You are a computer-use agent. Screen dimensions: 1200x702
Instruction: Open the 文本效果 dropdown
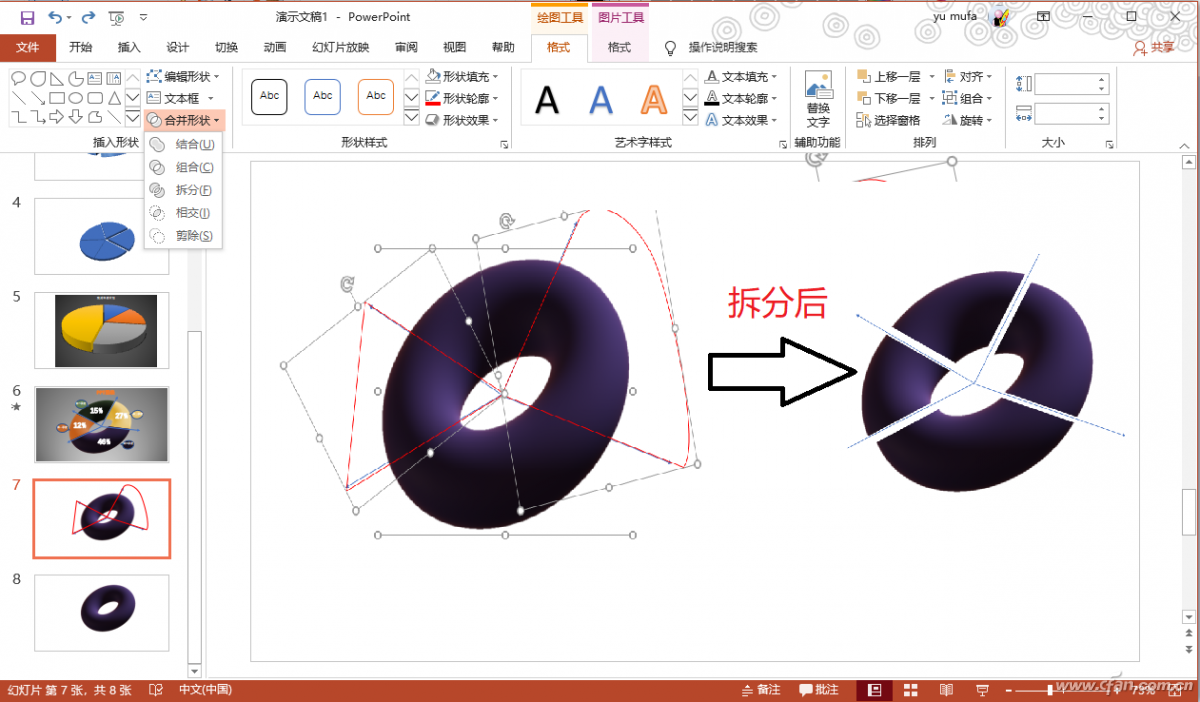click(x=741, y=120)
